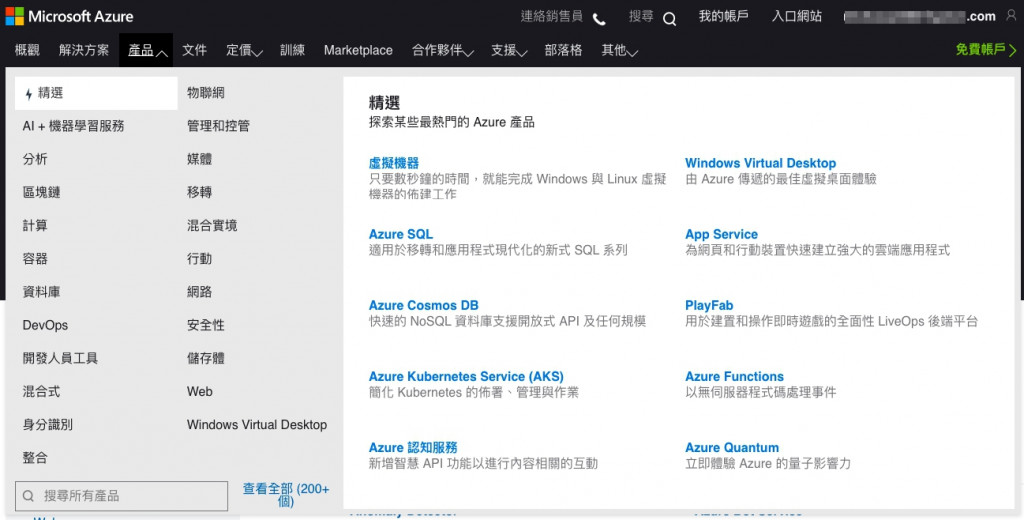Open the Marketplace nav item
Image resolution: width=1024 pixels, height=520 pixels.
(x=358, y=50)
